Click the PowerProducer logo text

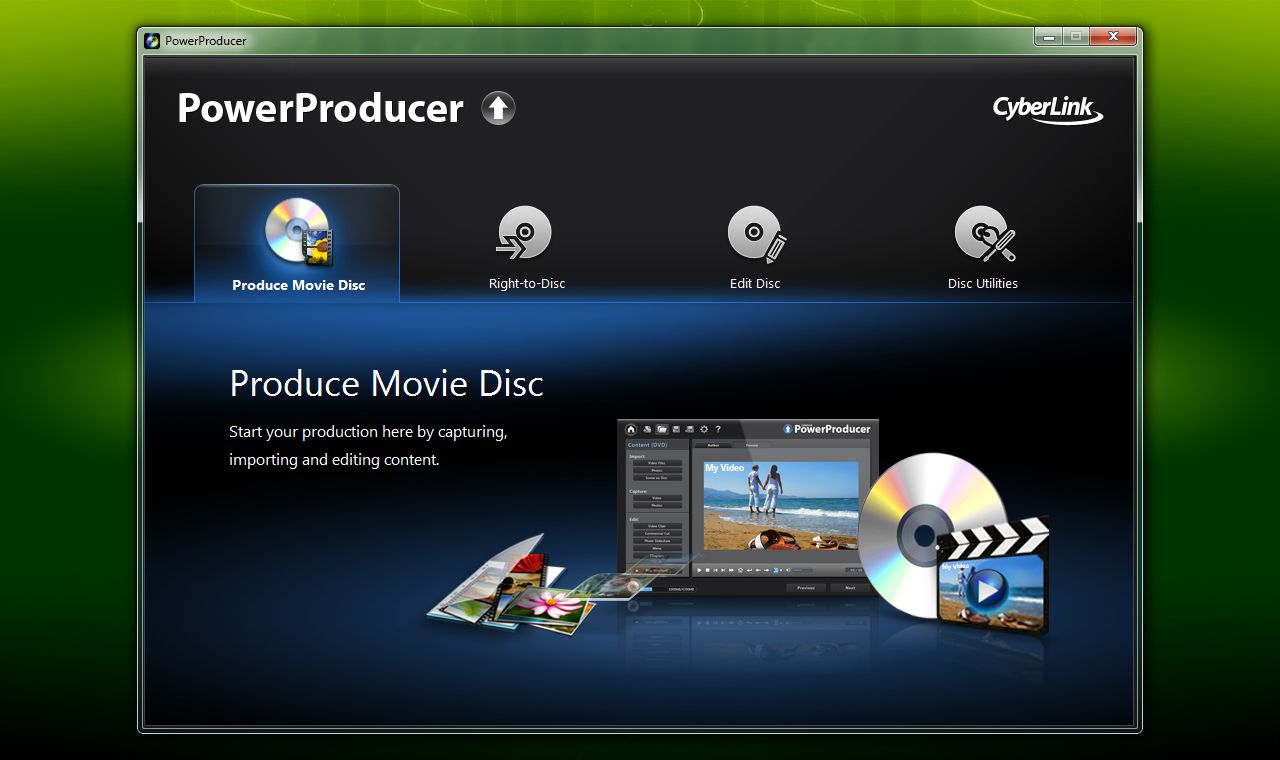(320, 108)
